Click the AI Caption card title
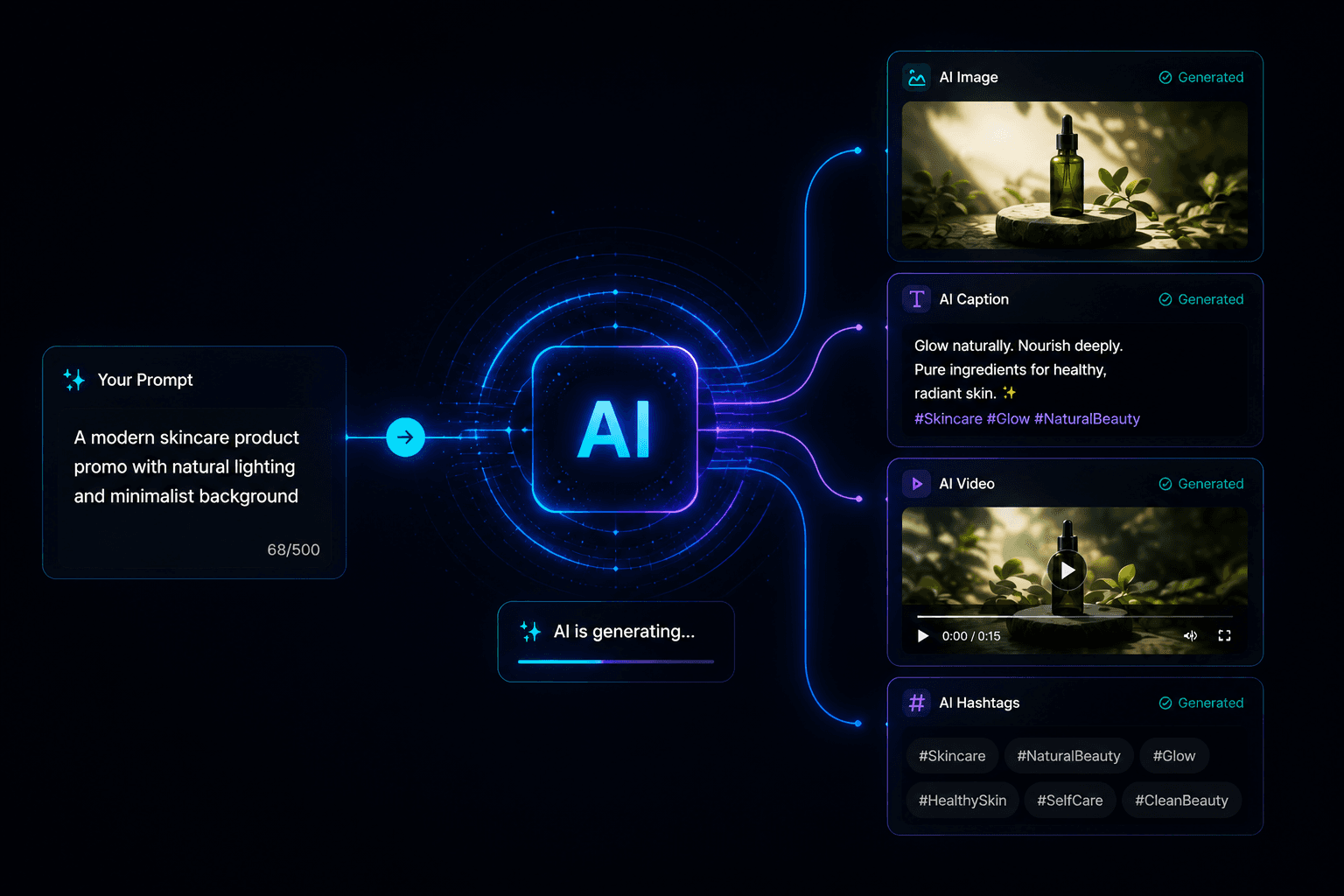1344x896 pixels. click(974, 299)
